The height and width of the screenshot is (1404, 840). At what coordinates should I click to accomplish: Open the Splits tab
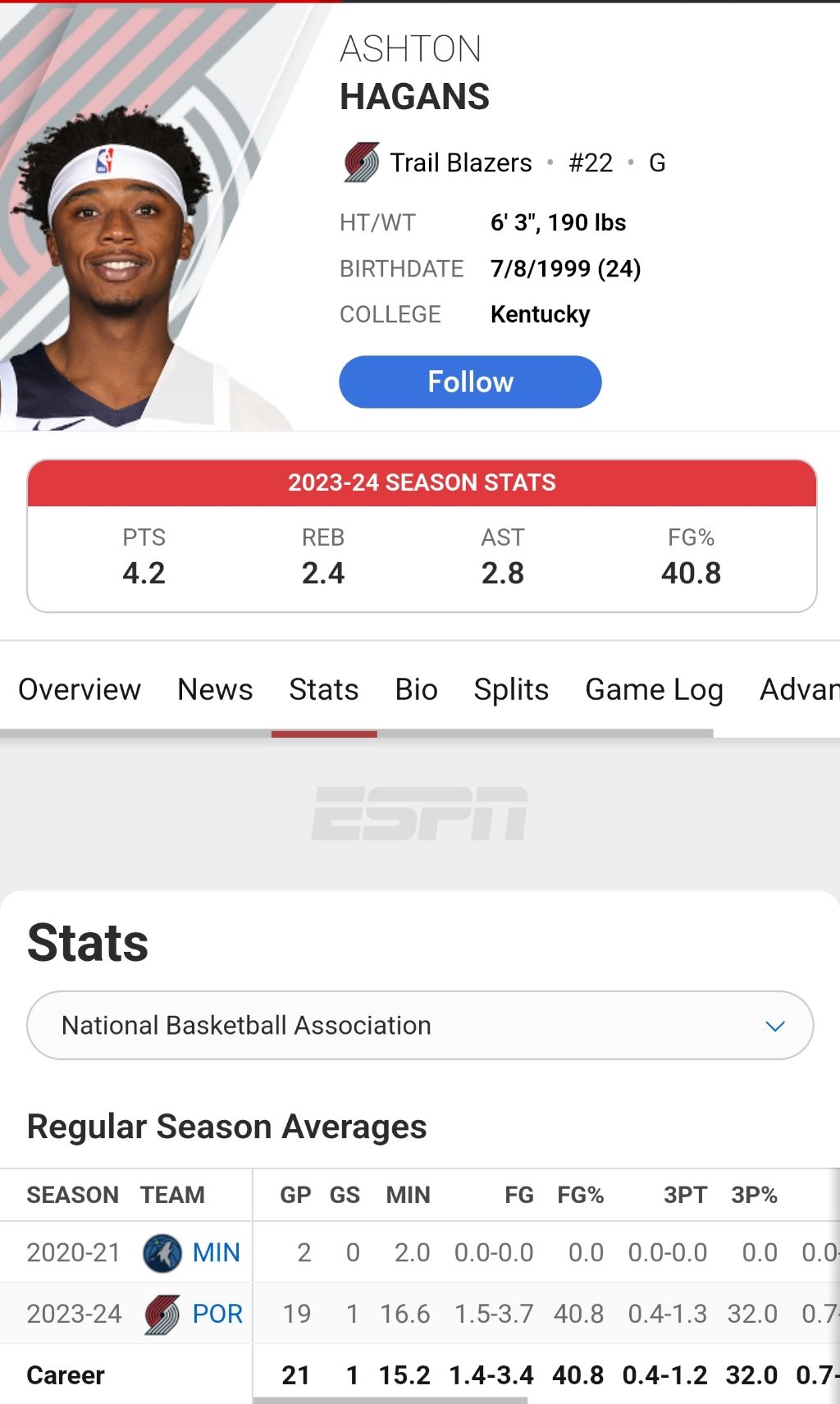pyautogui.click(x=511, y=690)
